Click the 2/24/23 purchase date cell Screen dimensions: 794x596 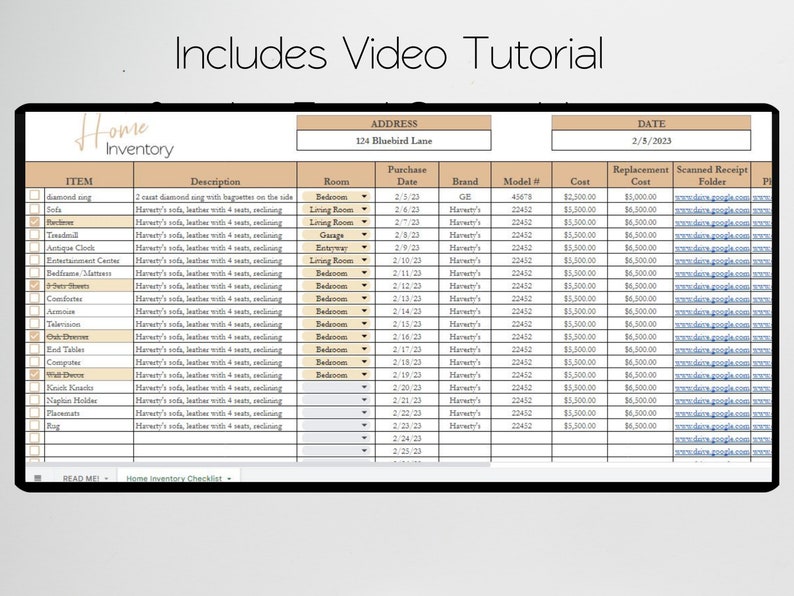tap(407, 439)
